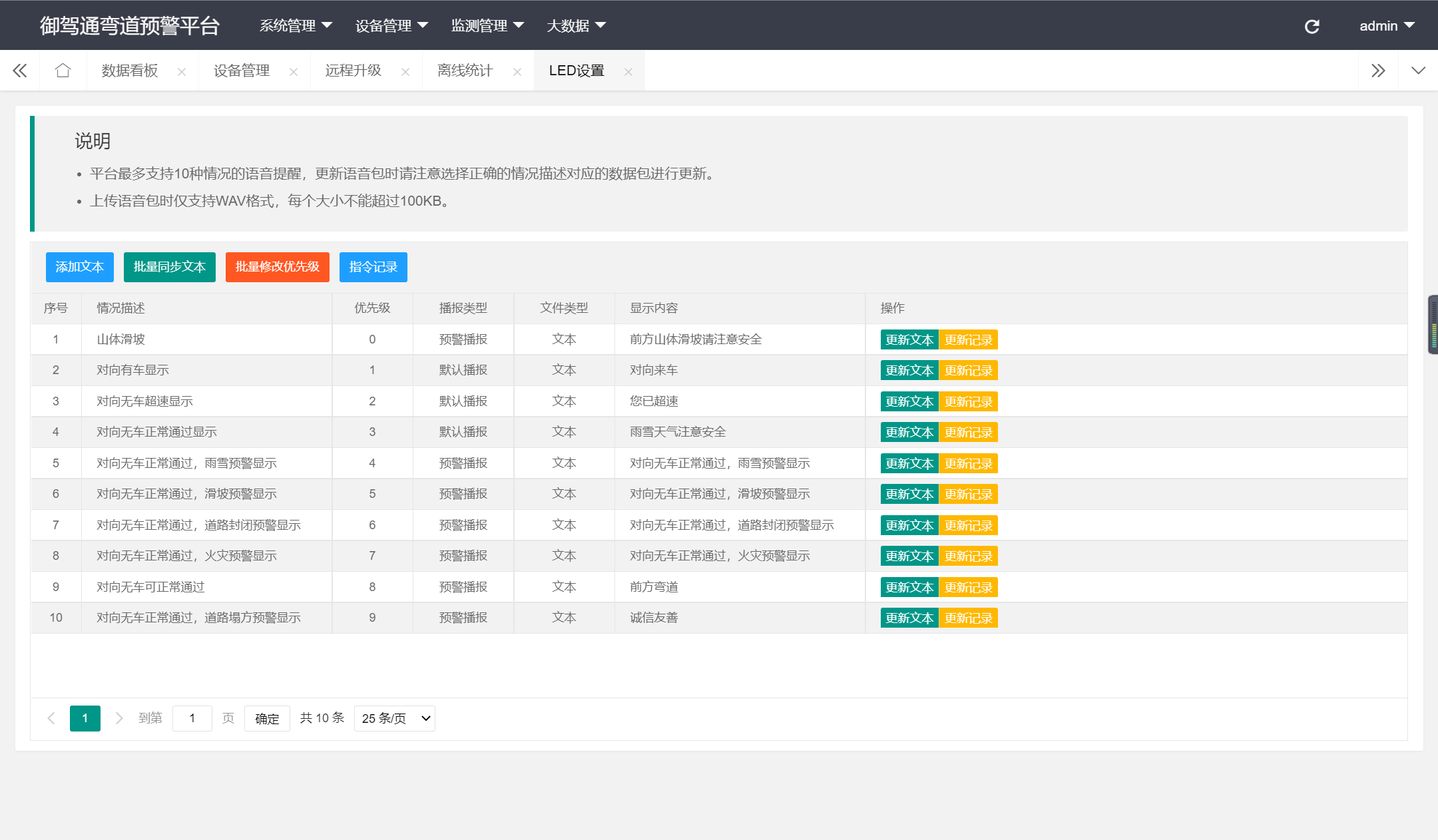Expand the 监测管理 menu

coord(487,25)
